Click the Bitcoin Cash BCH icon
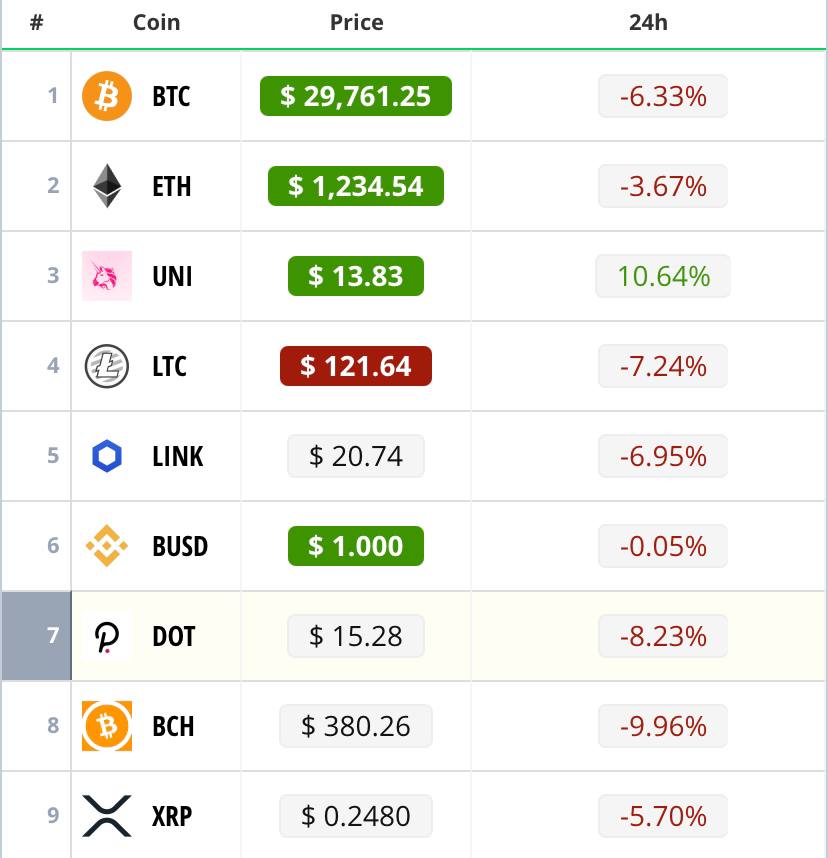828x858 pixels. tap(107, 726)
